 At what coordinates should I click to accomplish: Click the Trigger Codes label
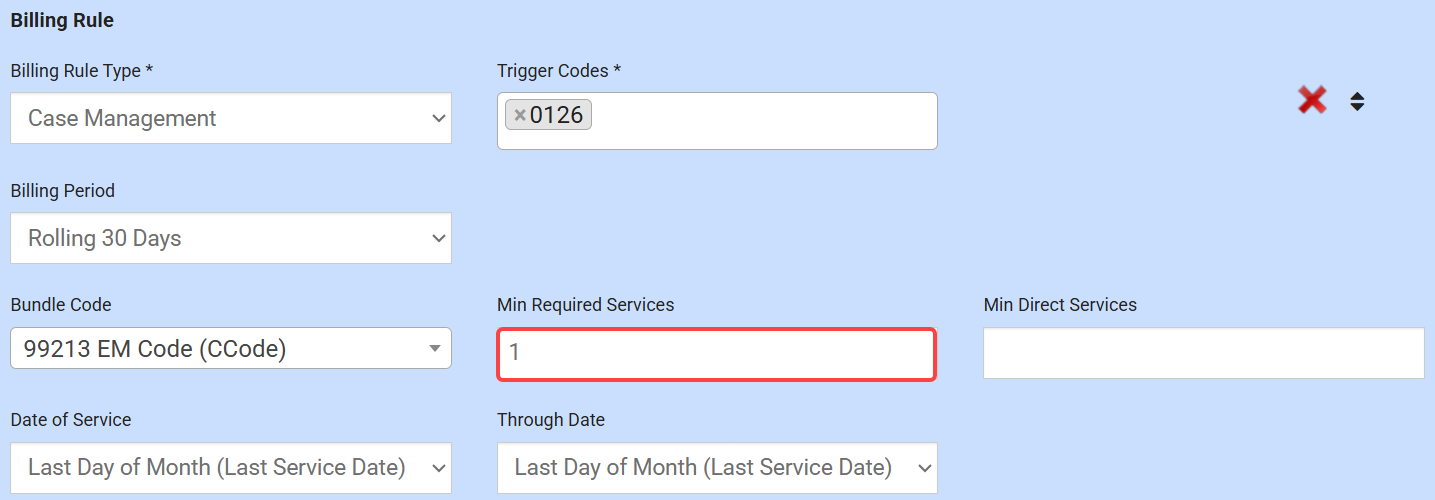click(x=559, y=71)
